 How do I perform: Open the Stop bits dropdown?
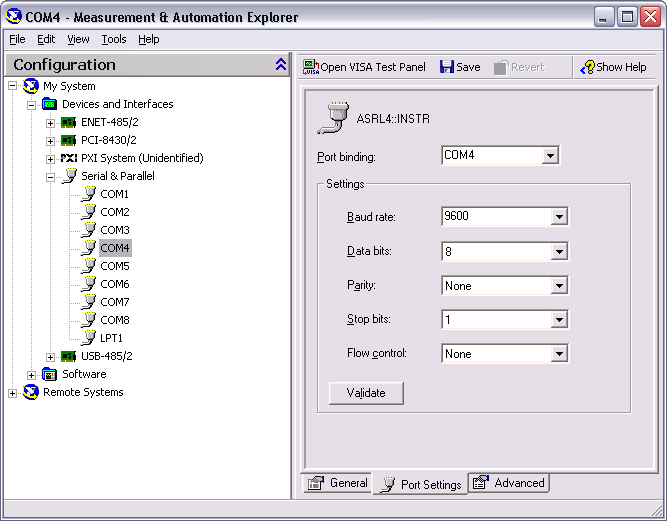coord(559,319)
